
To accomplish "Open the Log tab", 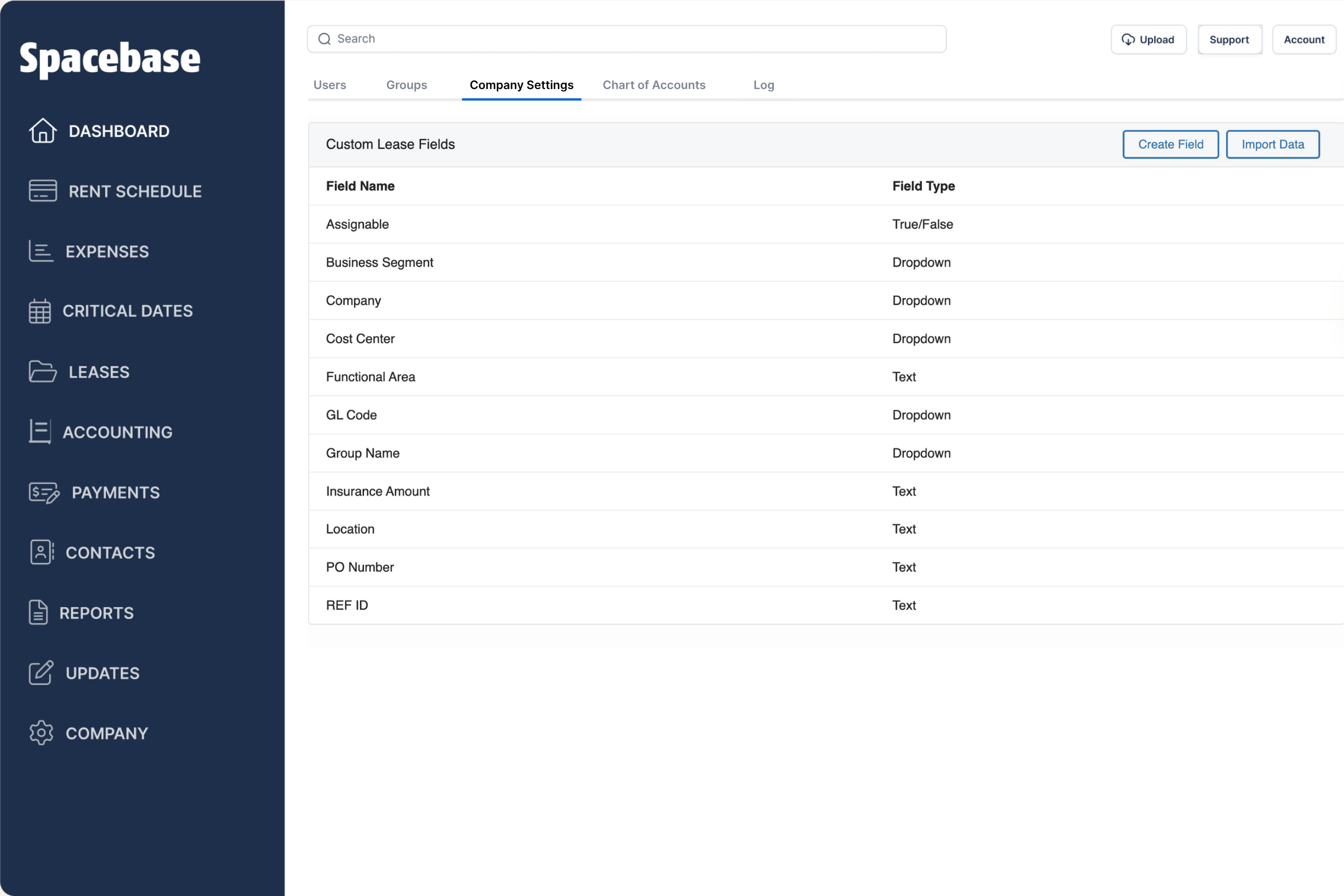I will click(x=763, y=85).
